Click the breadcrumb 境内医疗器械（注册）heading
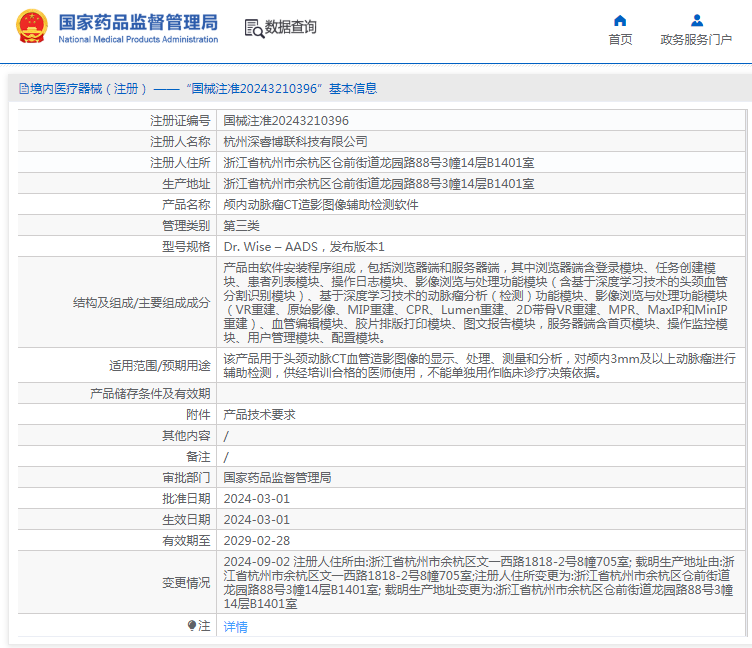The image size is (752, 648). (x=89, y=89)
